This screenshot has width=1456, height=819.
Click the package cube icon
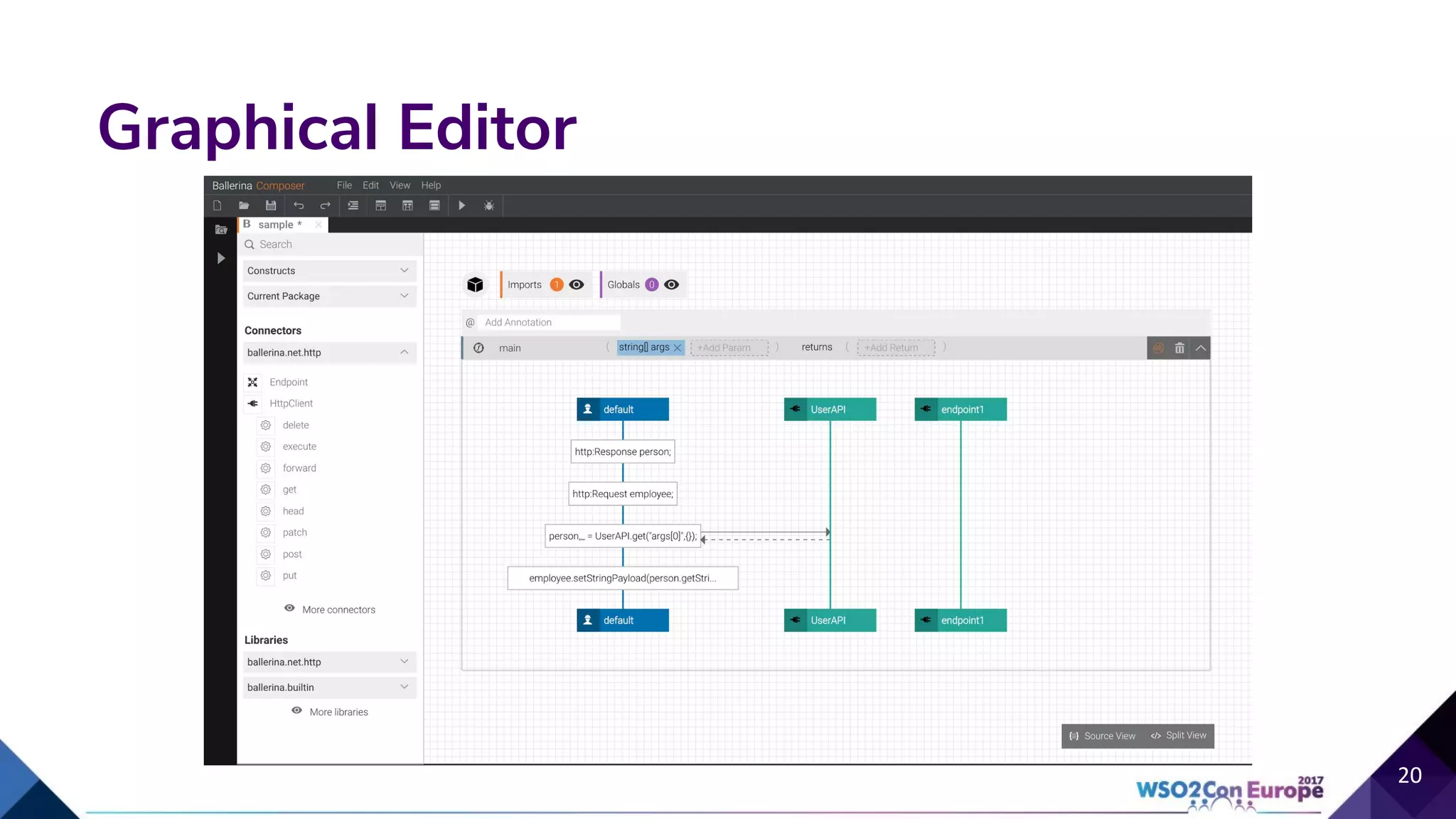pyautogui.click(x=475, y=284)
